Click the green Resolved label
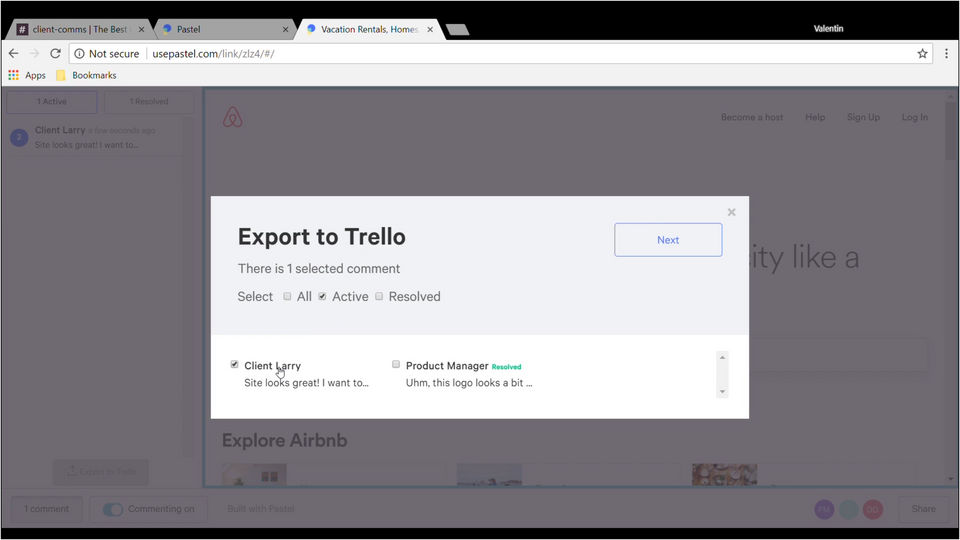This screenshot has width=960, height=540. click(x=506, y=367)
